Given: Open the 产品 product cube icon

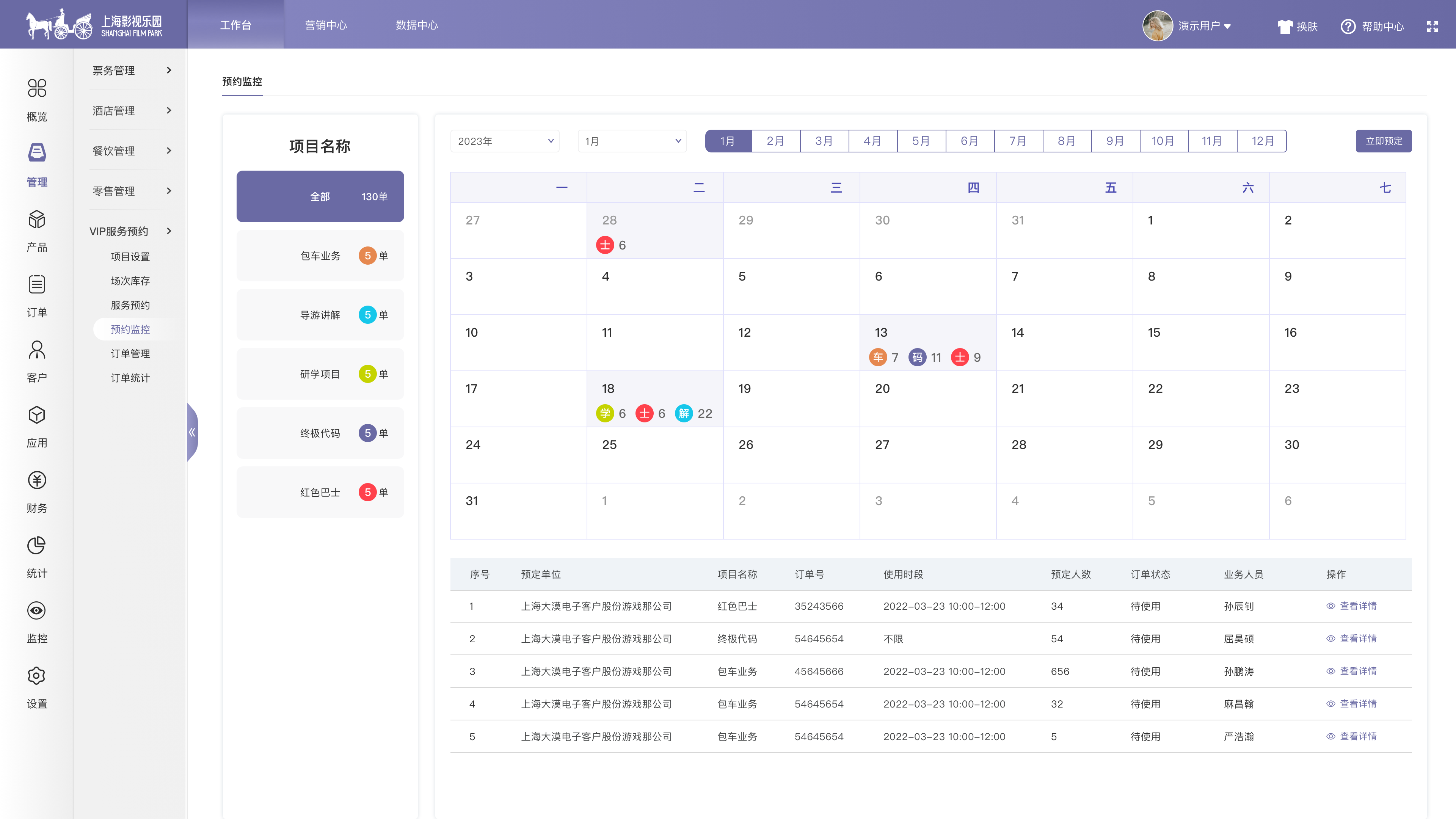Looking at the screenshot, I should [37, 219].
